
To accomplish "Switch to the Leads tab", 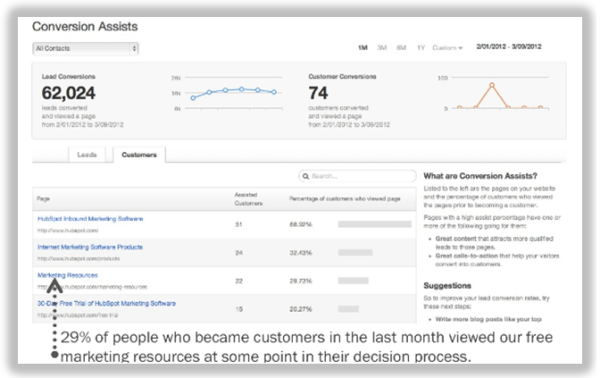I will click(87, 155).
